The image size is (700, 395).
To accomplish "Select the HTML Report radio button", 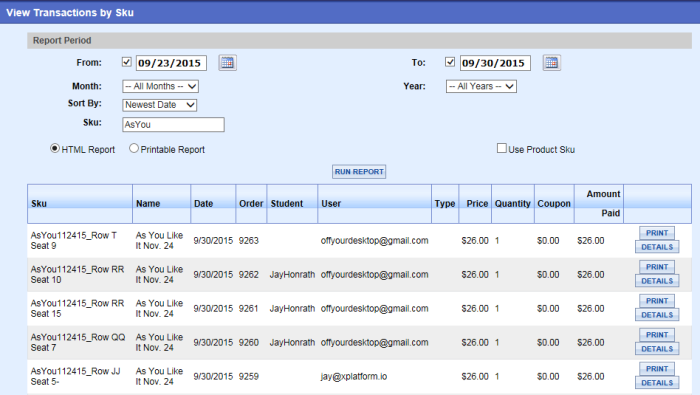I will pos(54,148).
